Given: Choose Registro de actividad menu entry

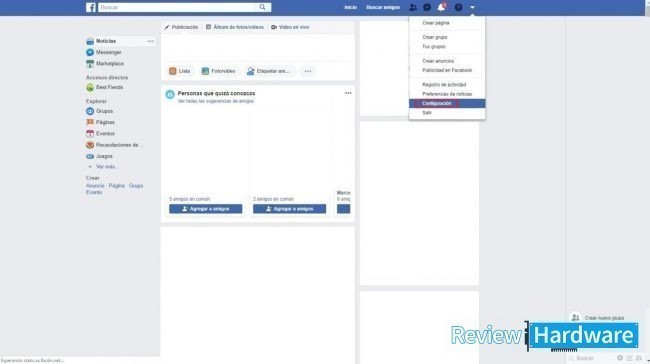Looking at the screenshot, I should (444, 85).
